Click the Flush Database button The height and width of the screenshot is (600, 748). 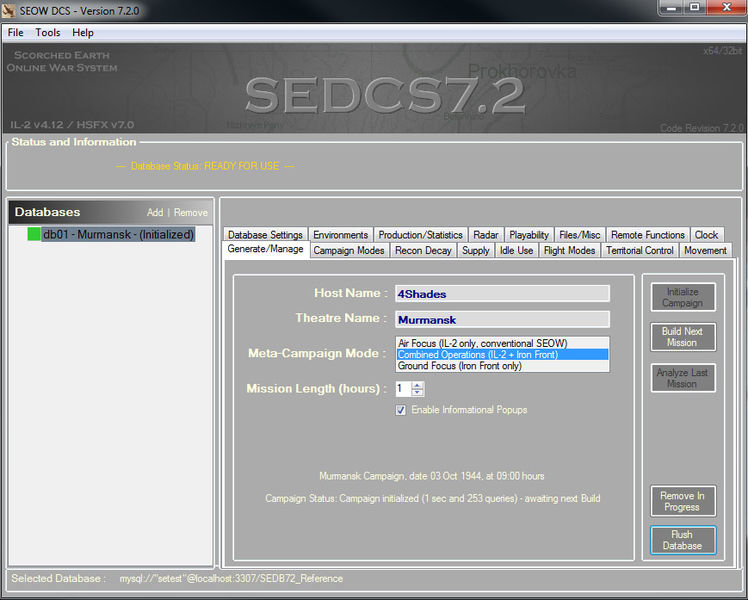coord(682,540)
